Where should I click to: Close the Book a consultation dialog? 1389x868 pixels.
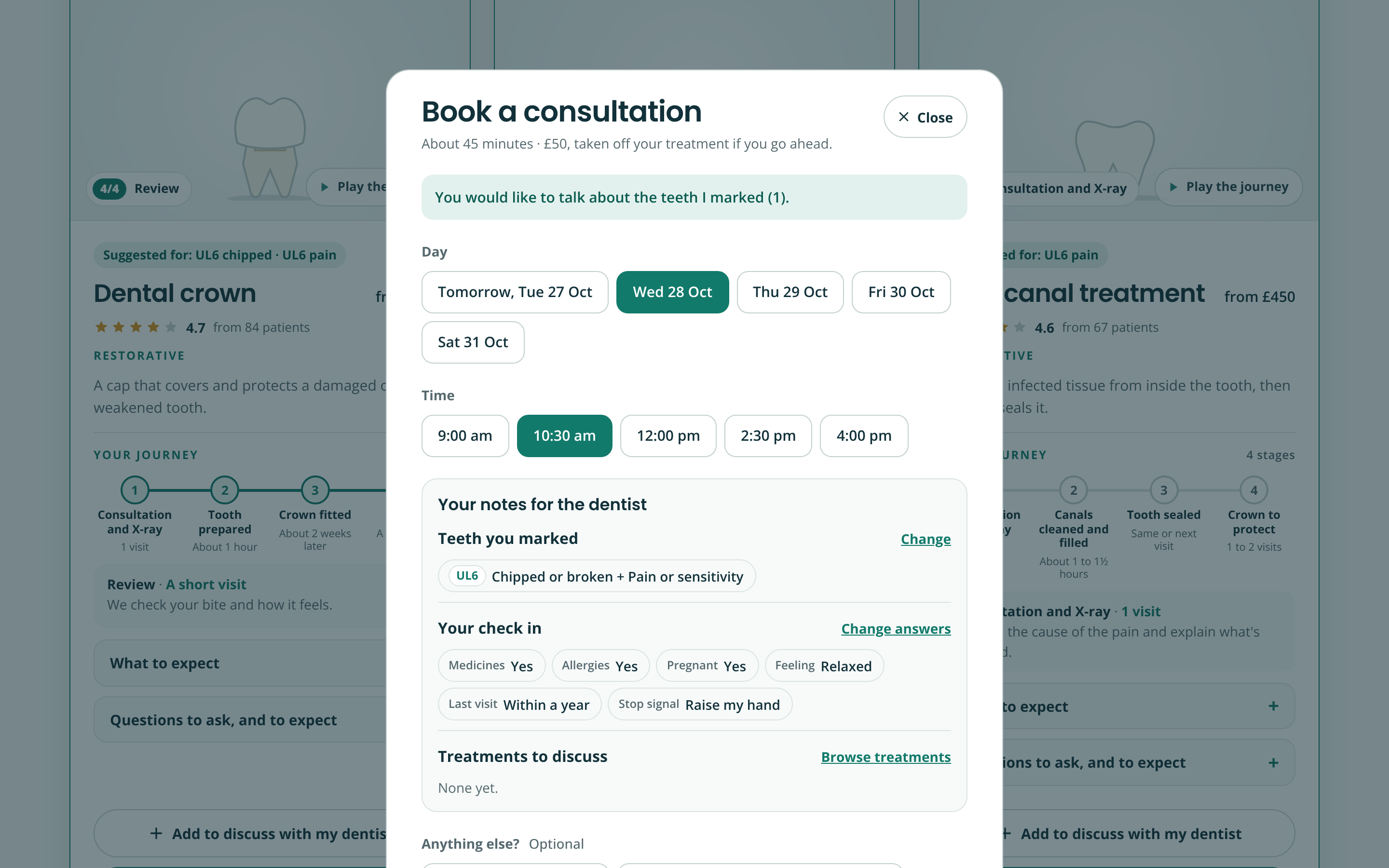click(x=925, y=117)
